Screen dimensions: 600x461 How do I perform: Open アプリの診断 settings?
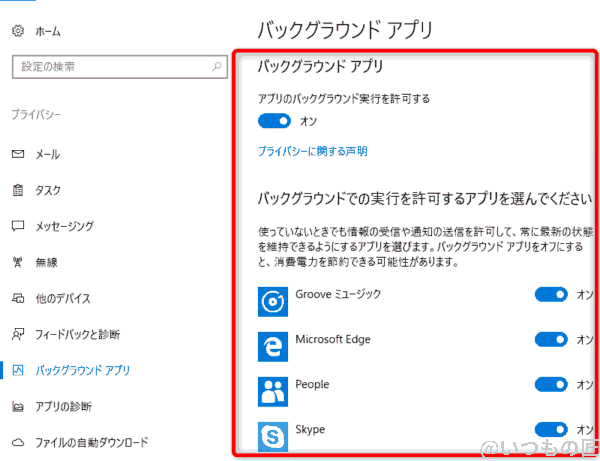pos(64,406)
